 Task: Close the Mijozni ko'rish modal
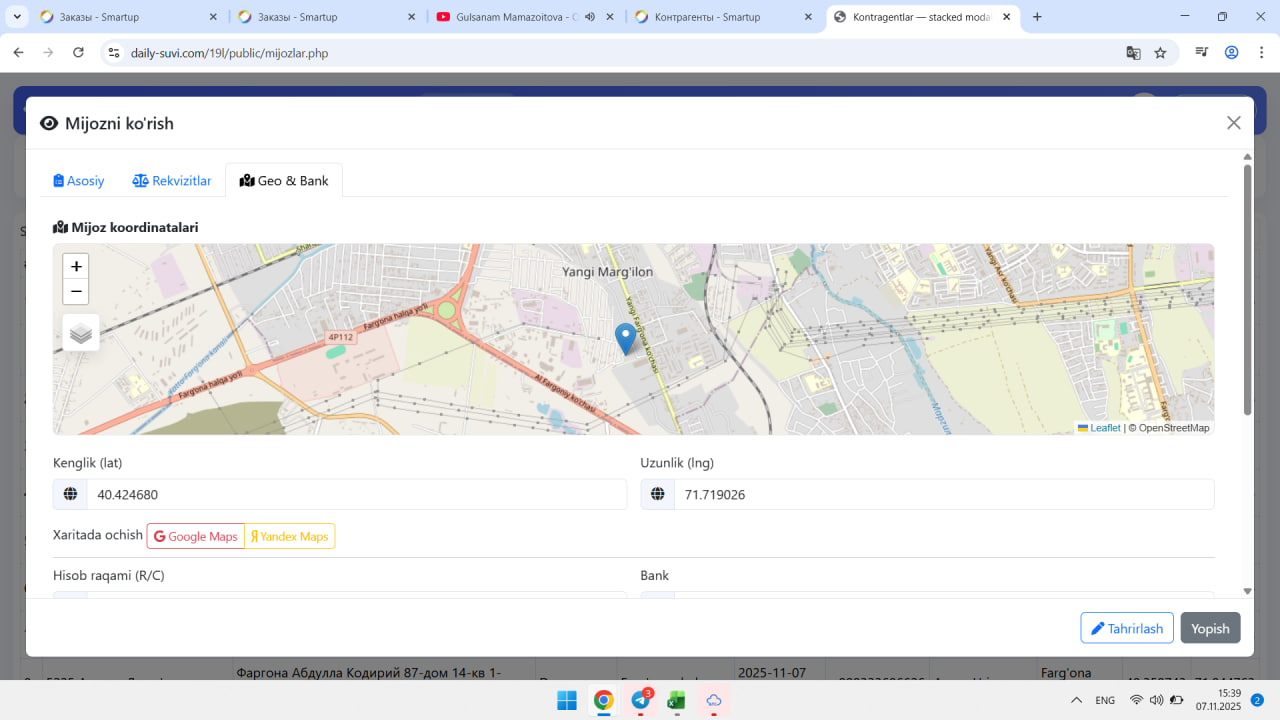(x=1233, y=123)
